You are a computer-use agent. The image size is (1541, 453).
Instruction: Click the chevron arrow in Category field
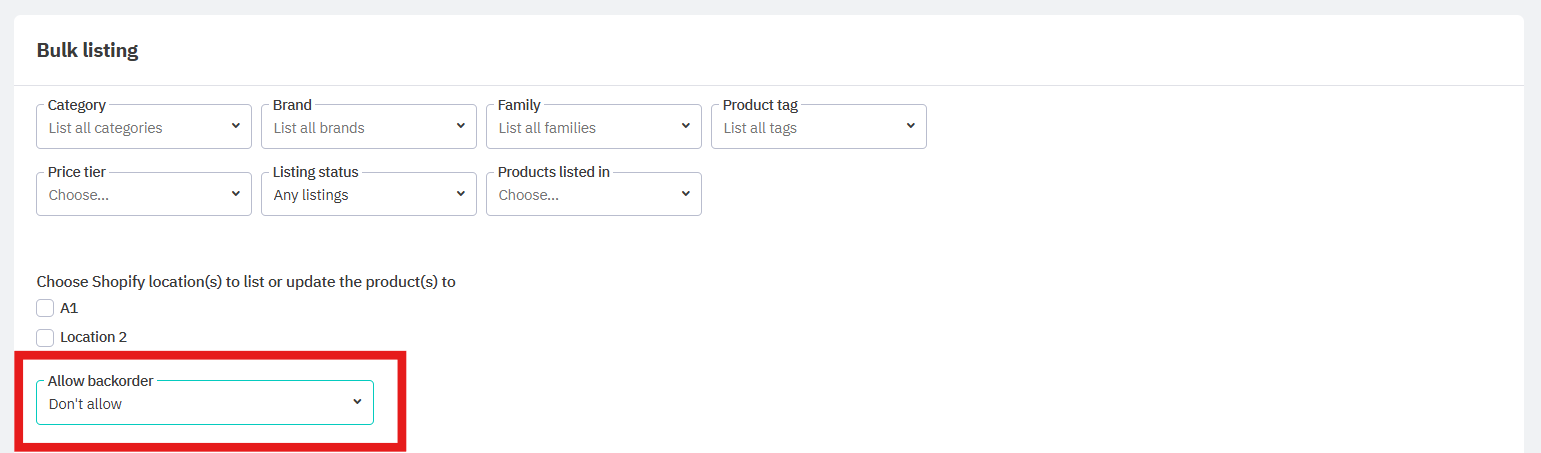(x=235, y=126)
